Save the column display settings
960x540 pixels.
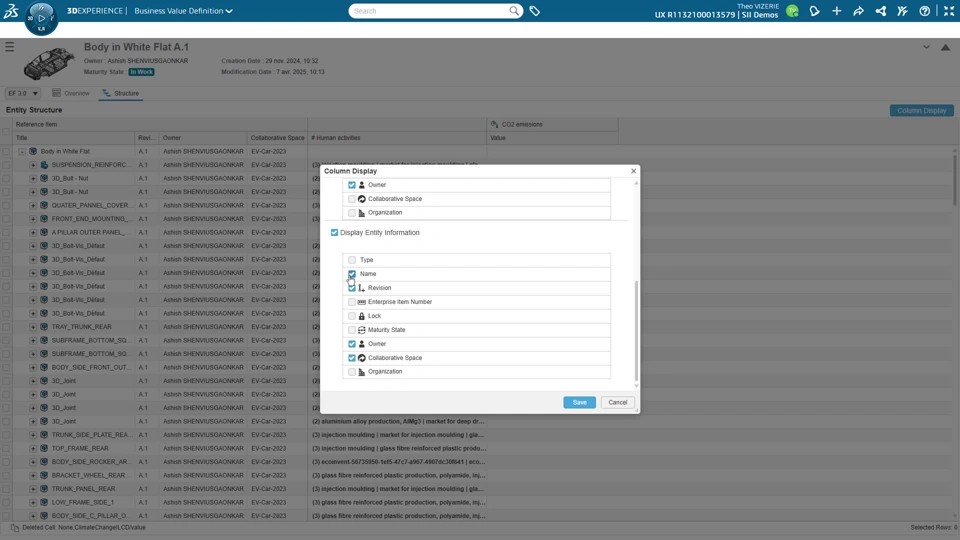579,402
